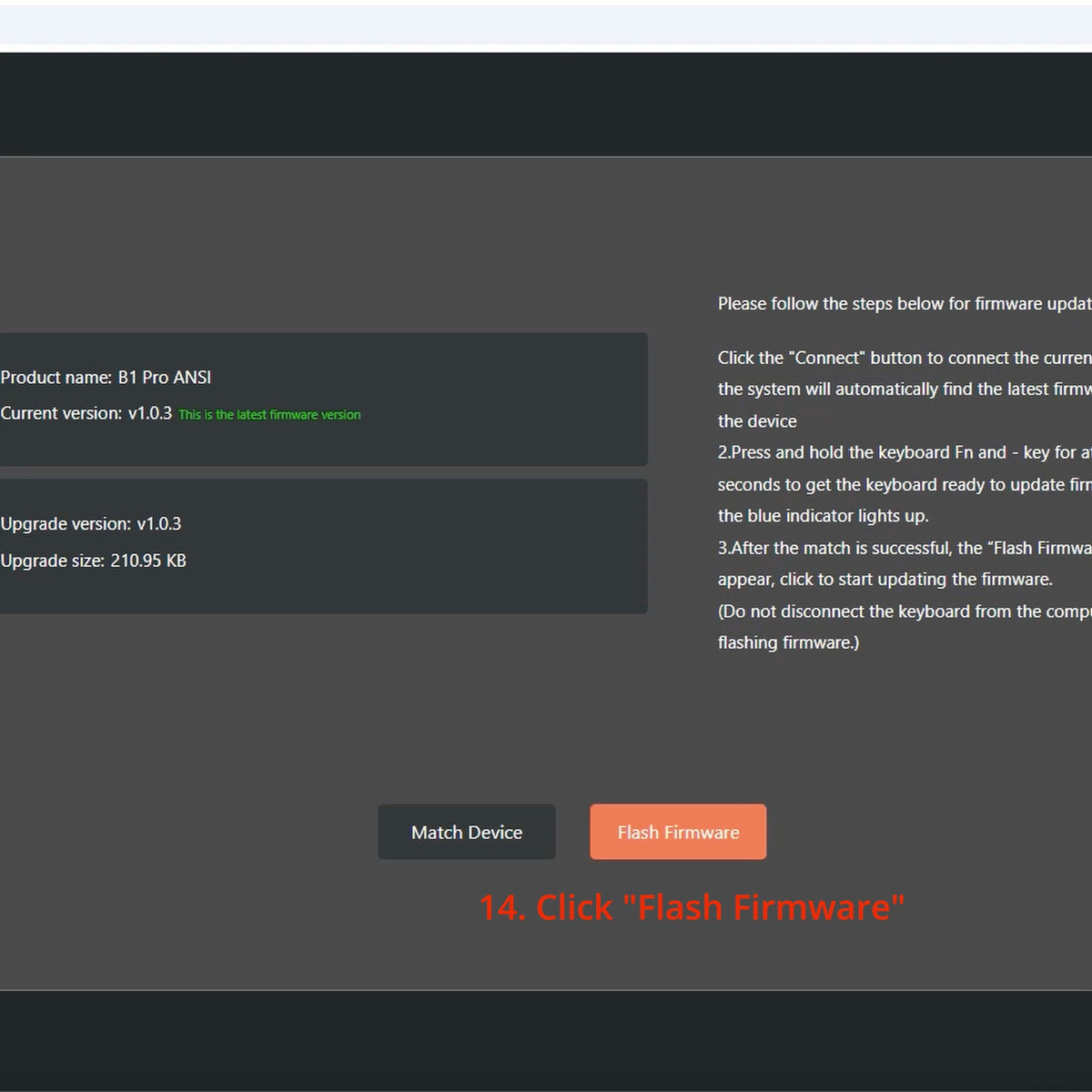Viewport: 1092px width, 1092px height.
Task: Click the Flash Firmware button
Action: tap(678, 832)
